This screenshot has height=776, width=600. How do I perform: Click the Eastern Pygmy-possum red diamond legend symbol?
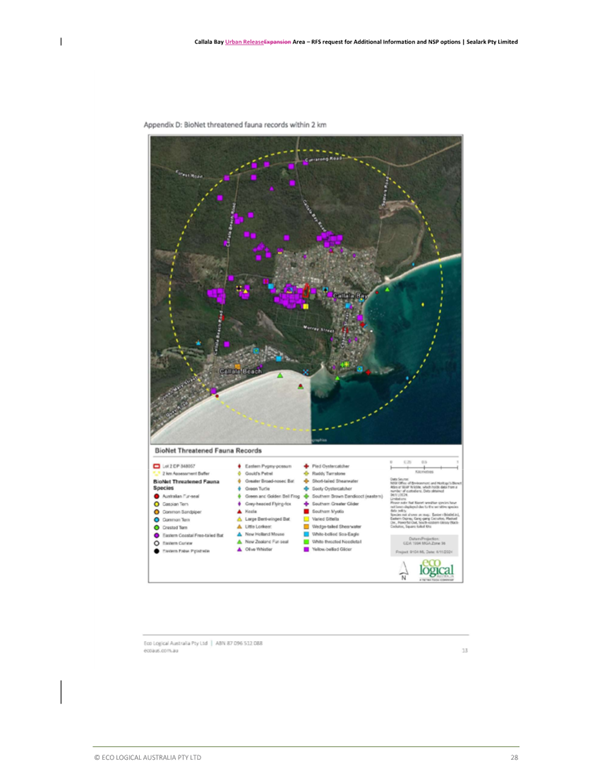coord(240,466)
